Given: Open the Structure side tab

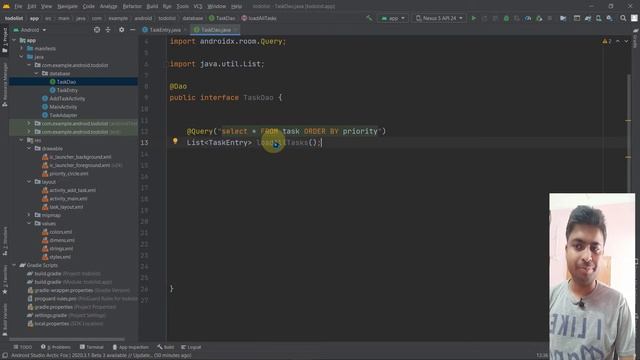Looking at the screenshot, I should (x=4, y=241).
